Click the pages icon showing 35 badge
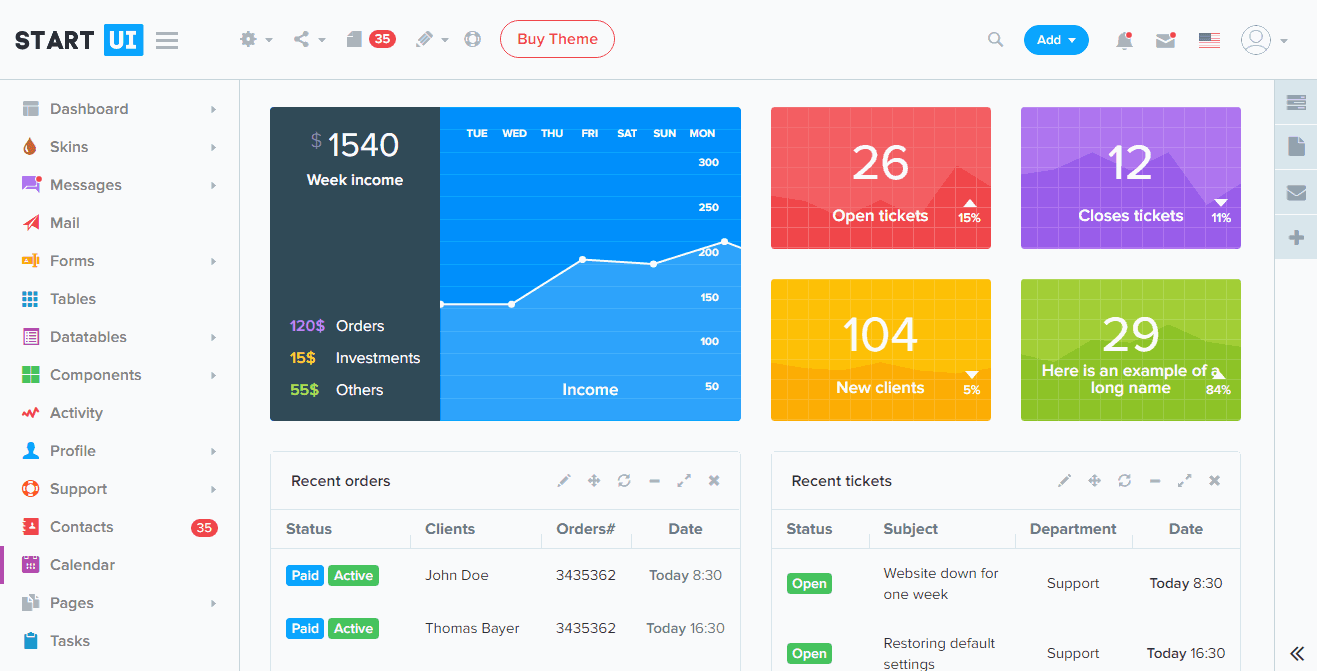The height and width of the screenshot is (671, 1317). pos(355,38)
